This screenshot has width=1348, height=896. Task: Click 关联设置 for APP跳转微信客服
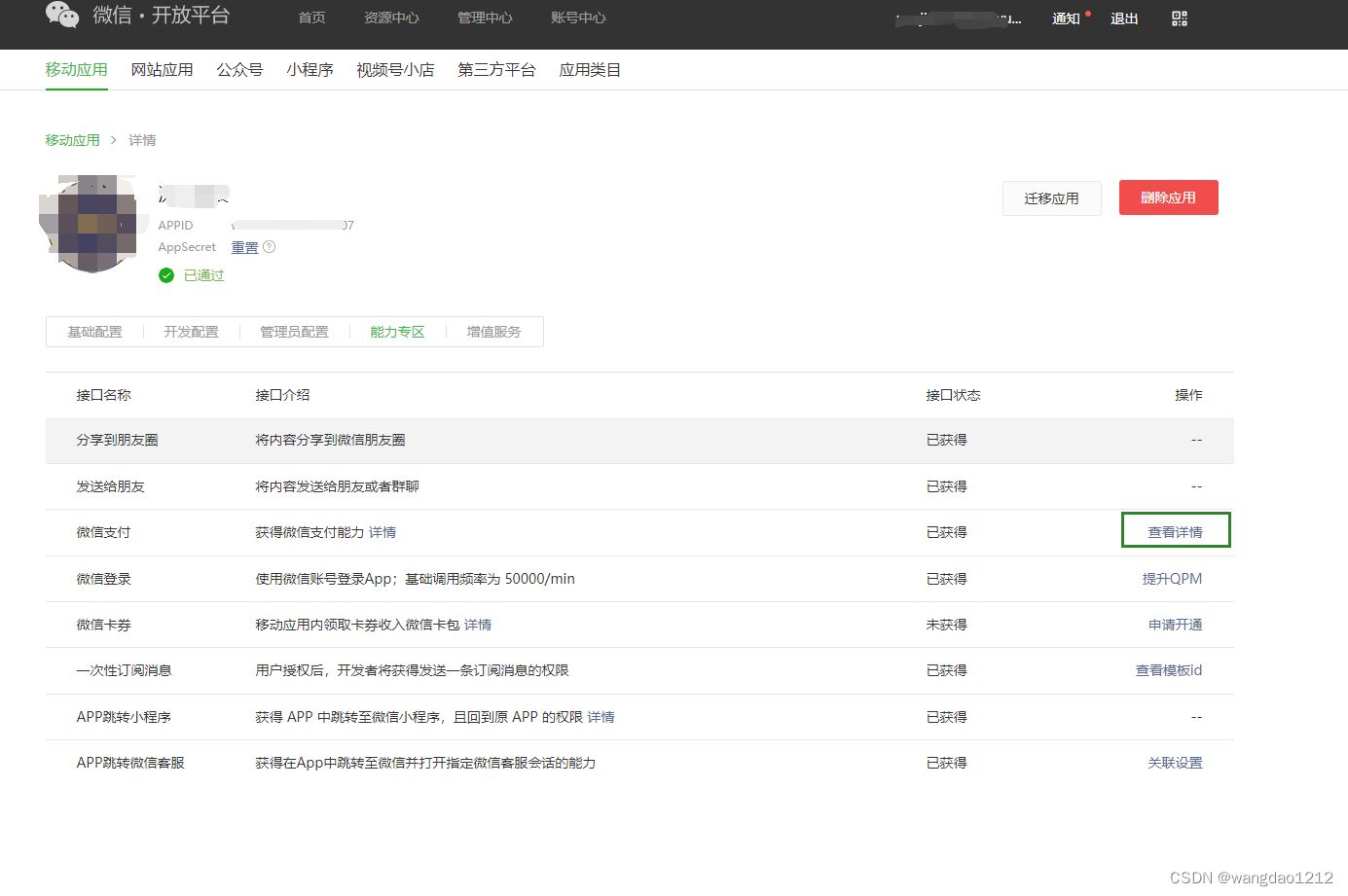[x=1175, y=763]
